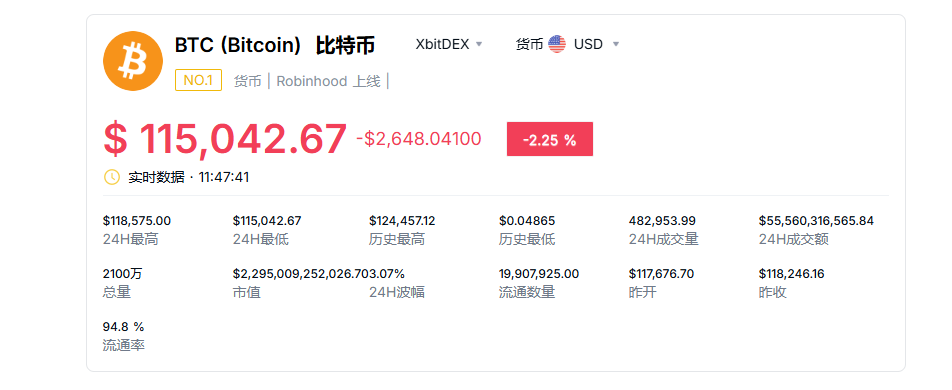
Task: Click the 24H成交额 figure $55,560,316,565.84
Action: point(816,221)
